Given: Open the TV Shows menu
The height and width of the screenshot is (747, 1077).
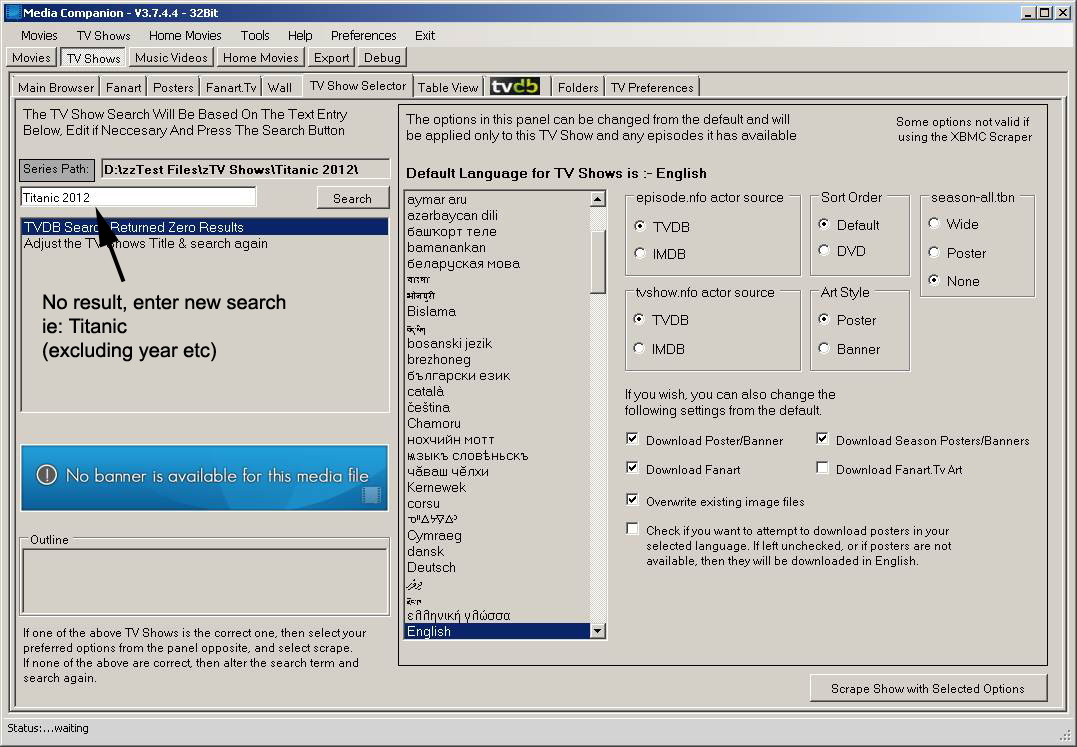Looking at the screenshot, I should click(104, 36).
